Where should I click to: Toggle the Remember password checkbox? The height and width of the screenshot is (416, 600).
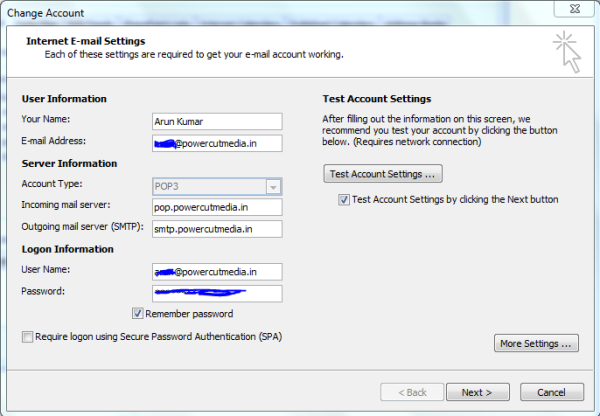click(138, 312)
